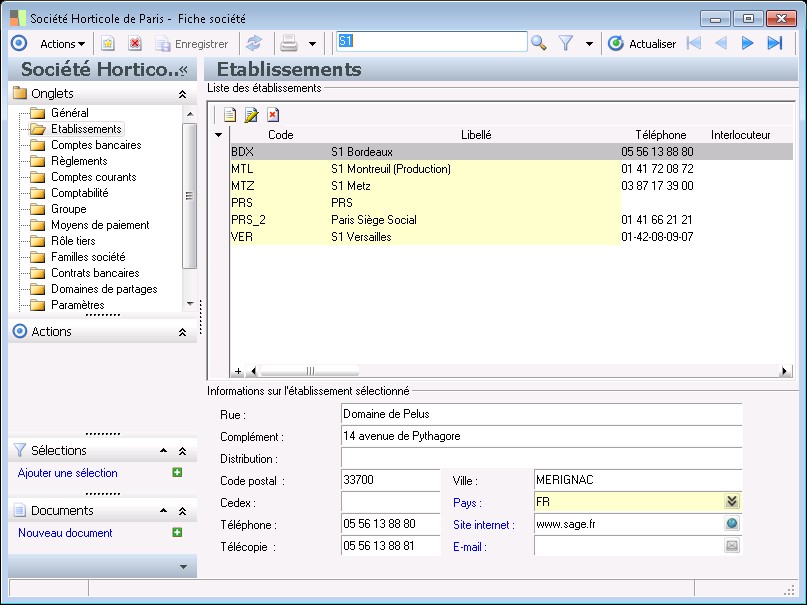Click the Nouveau document link

[65, 533]
